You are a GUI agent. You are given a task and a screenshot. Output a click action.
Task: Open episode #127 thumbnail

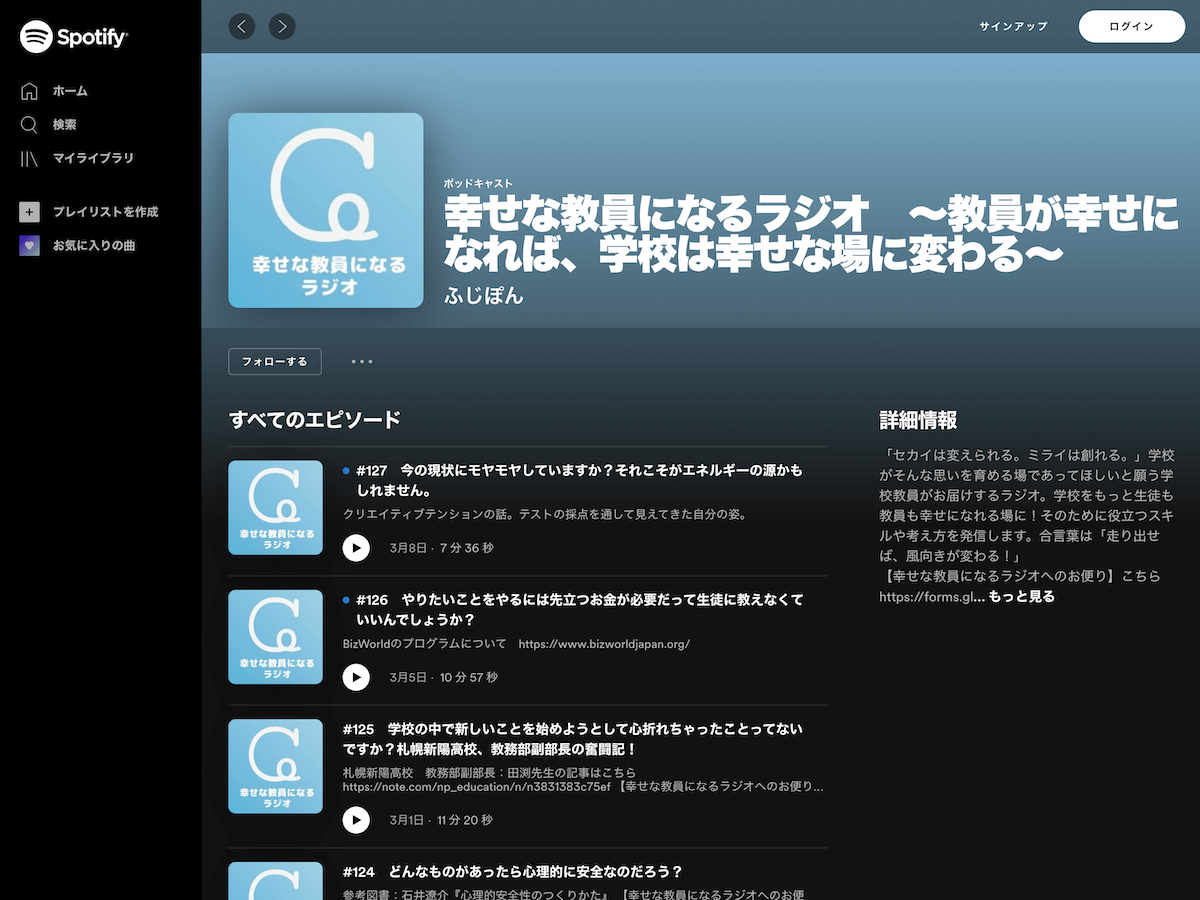(276, 507)
